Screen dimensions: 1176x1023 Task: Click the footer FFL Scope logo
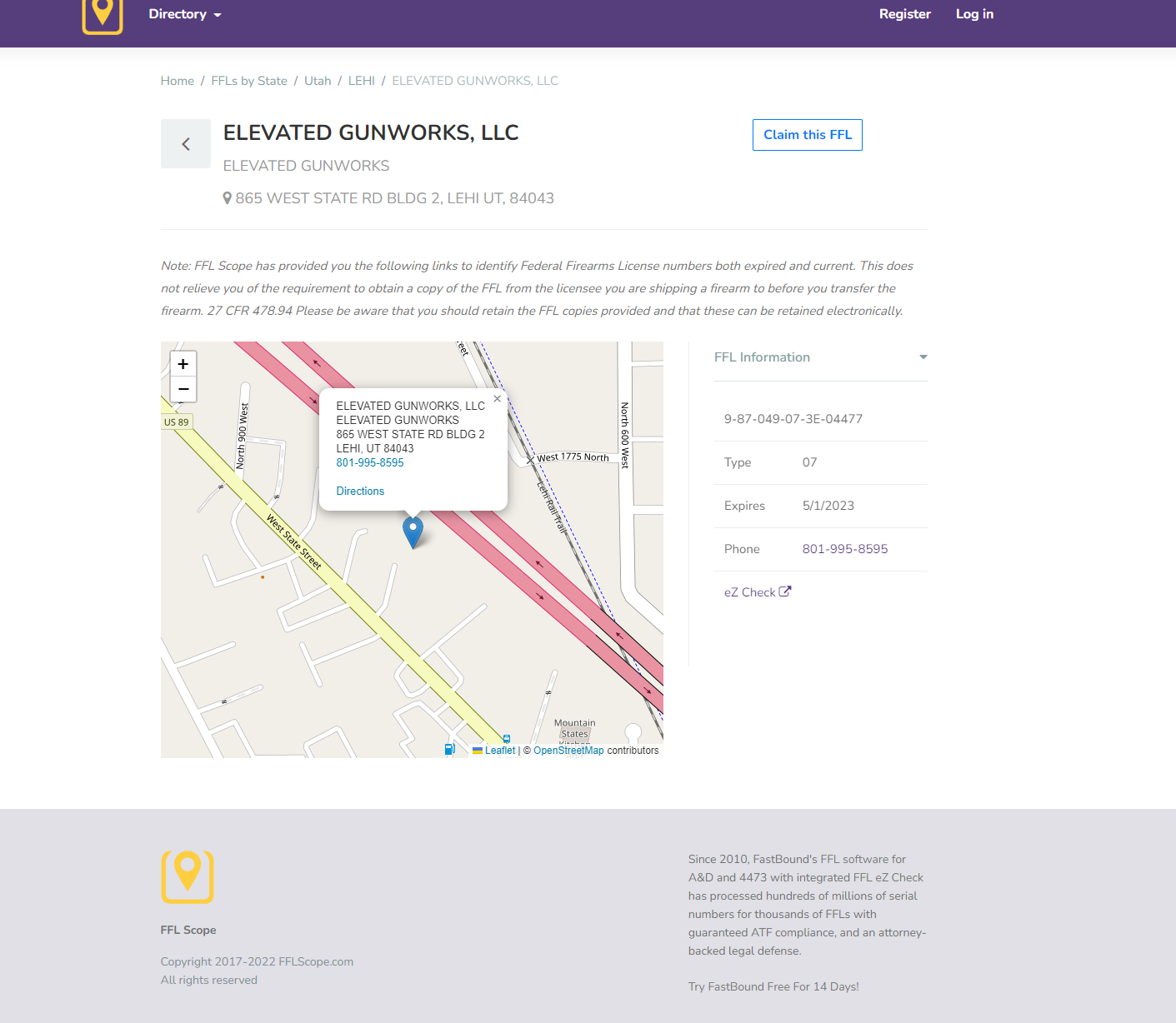[188, 877]
